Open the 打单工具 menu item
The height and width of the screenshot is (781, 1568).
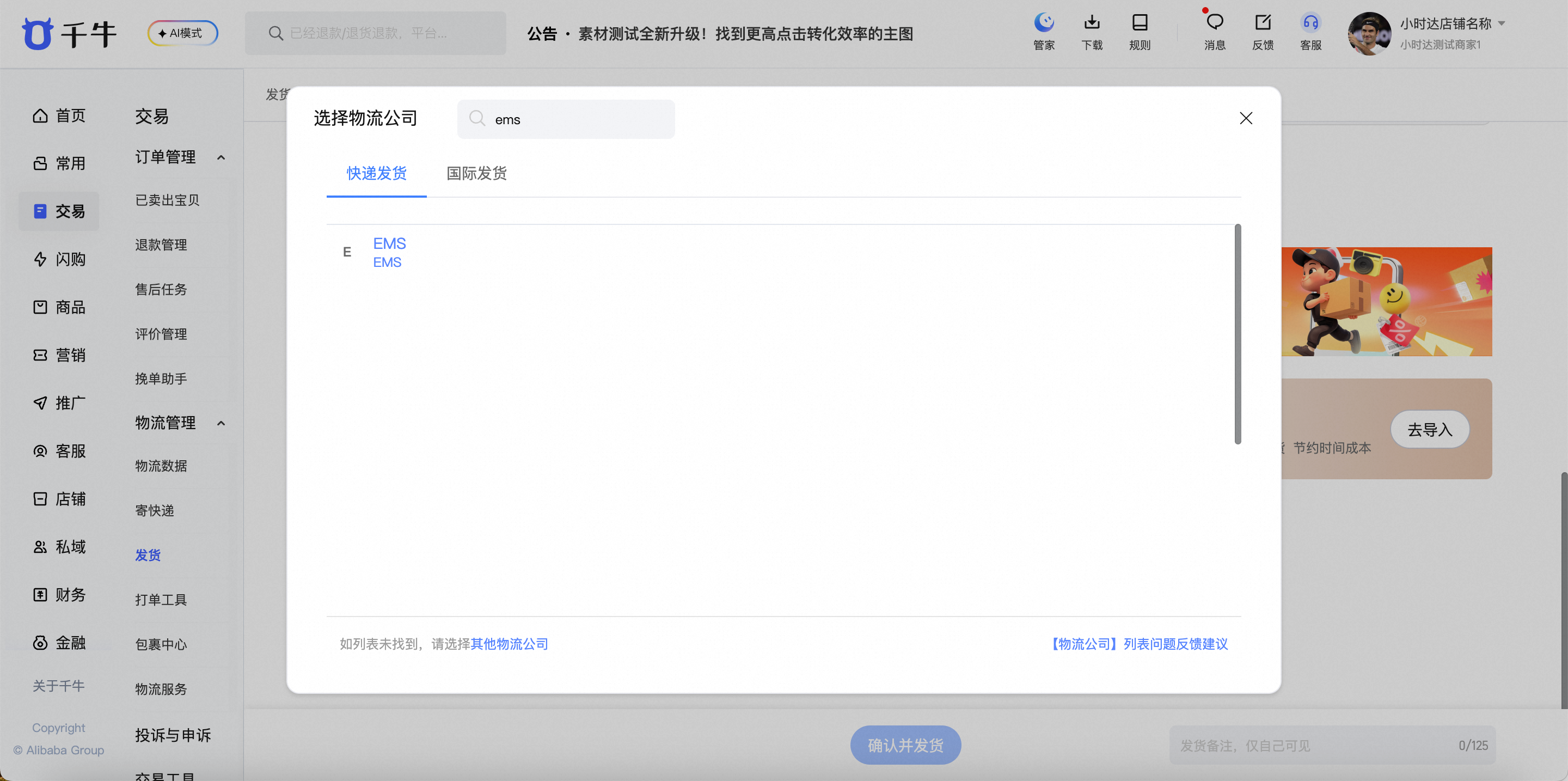tap(161, 600)
